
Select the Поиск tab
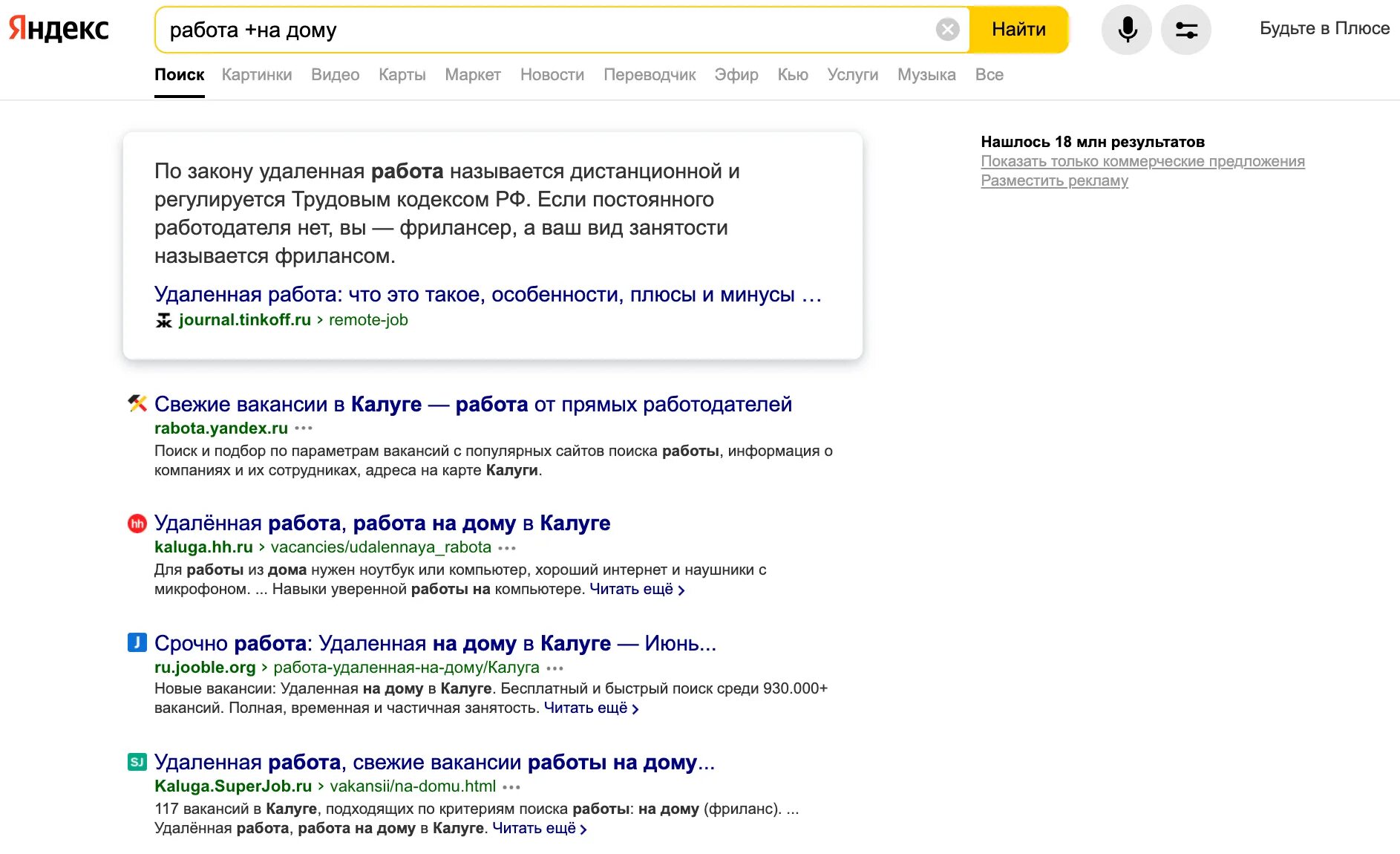179,74
